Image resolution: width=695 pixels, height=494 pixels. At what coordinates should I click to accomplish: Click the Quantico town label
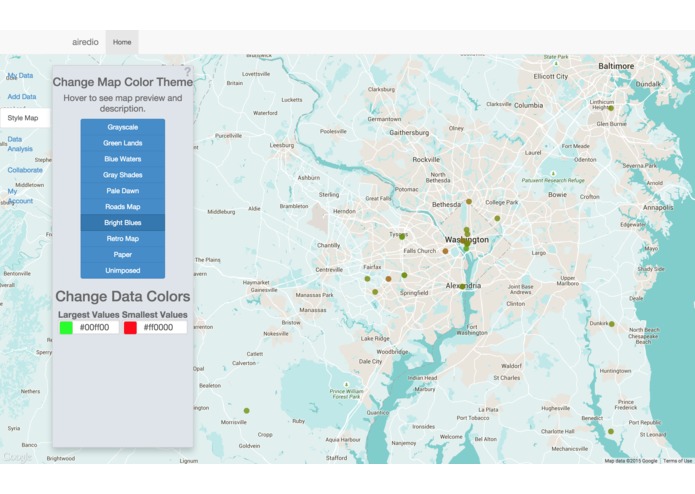pos(377,412)
